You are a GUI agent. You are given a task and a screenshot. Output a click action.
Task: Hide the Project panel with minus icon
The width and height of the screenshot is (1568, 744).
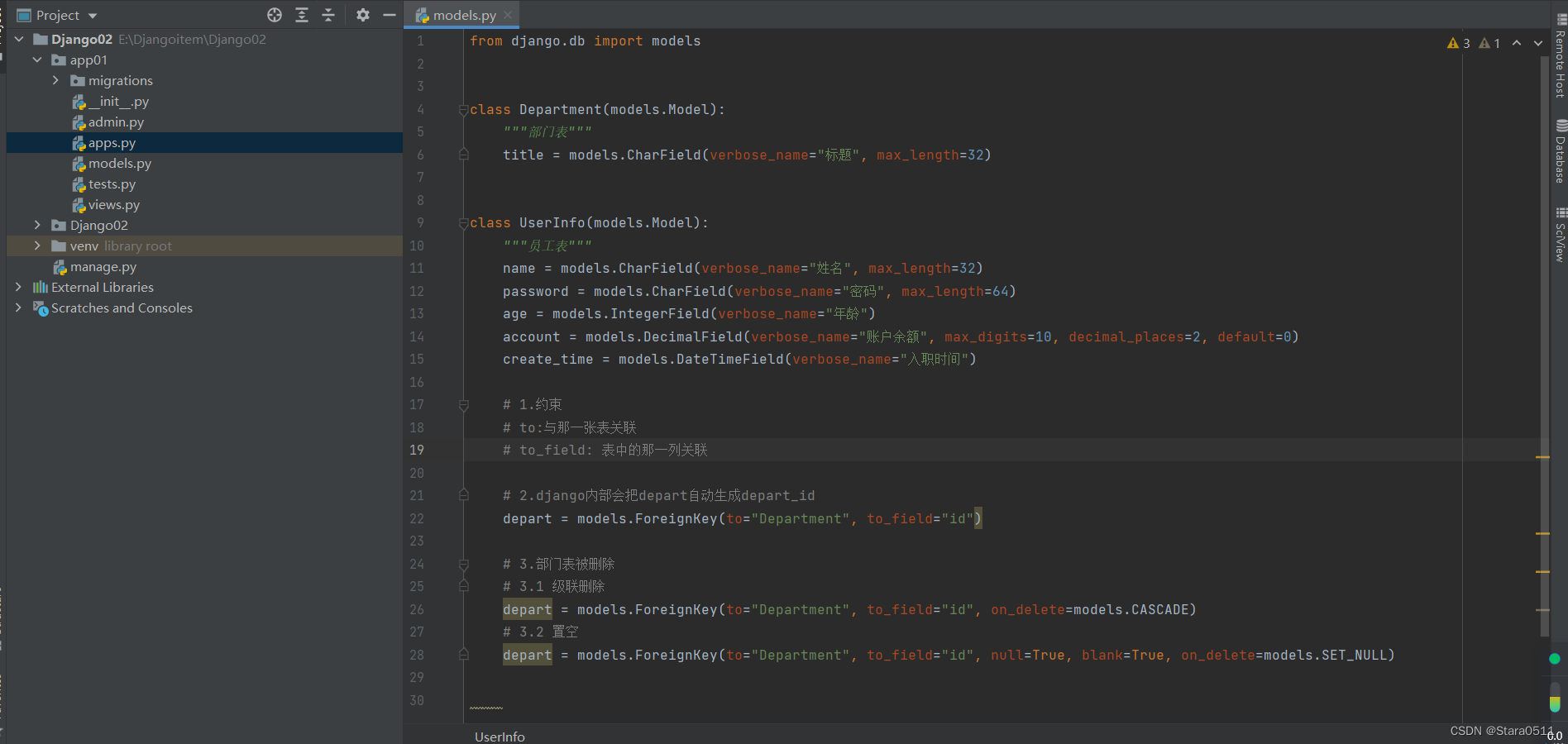coord(390,15)
